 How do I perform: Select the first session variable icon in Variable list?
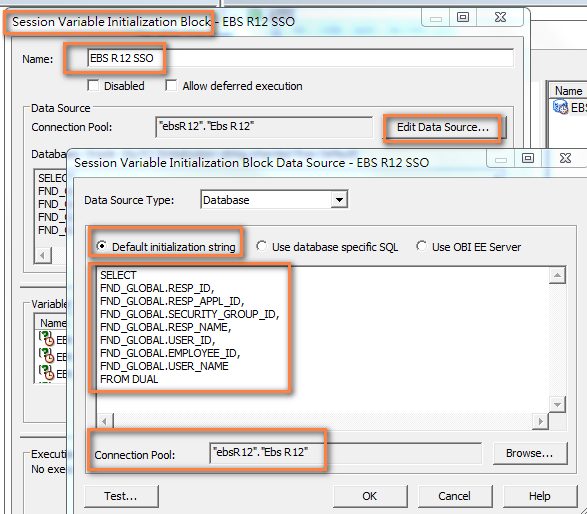click(x=46, y=338)
